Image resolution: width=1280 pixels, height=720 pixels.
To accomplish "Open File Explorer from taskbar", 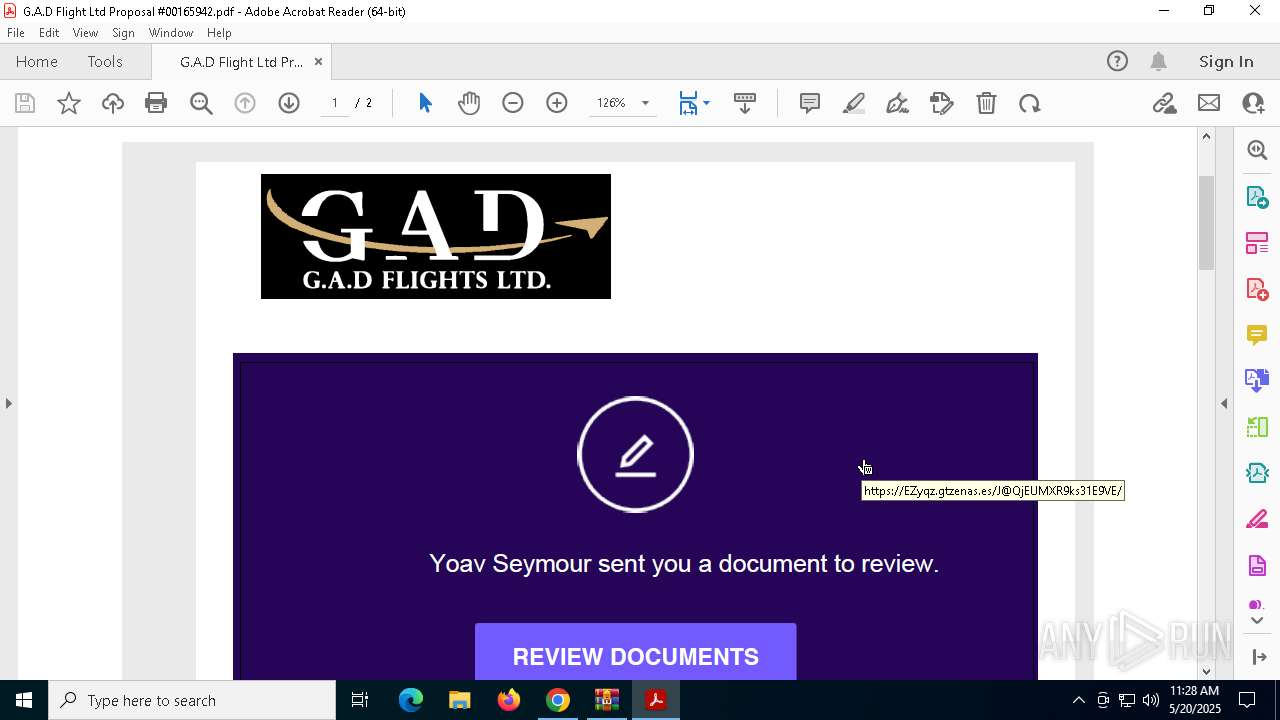I will coord(460,700).
